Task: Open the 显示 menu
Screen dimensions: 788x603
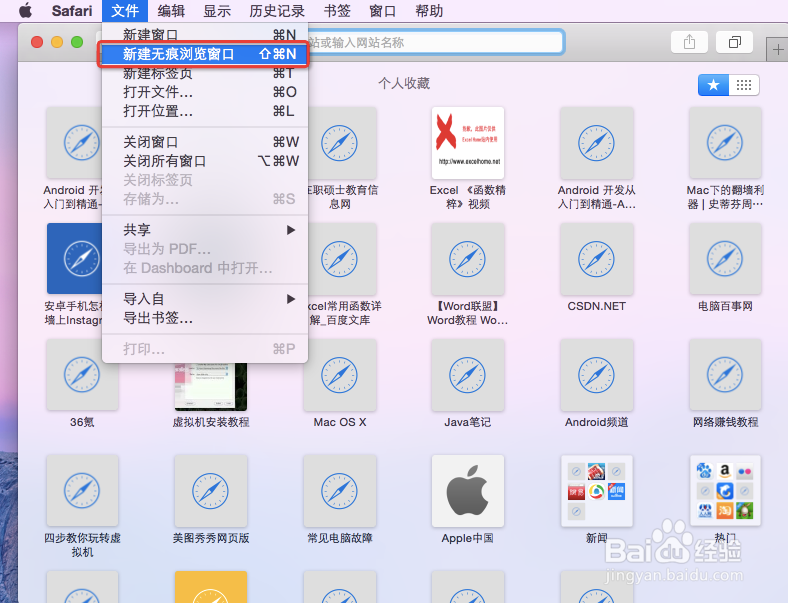Action: click(x=217, y=11)
